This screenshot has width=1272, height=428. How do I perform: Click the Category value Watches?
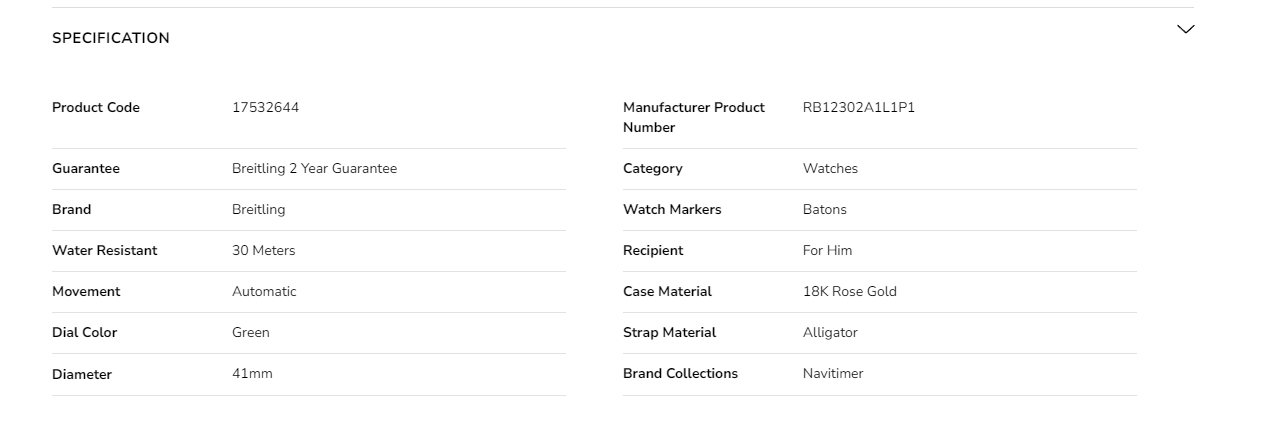click(x=830, y=168)
